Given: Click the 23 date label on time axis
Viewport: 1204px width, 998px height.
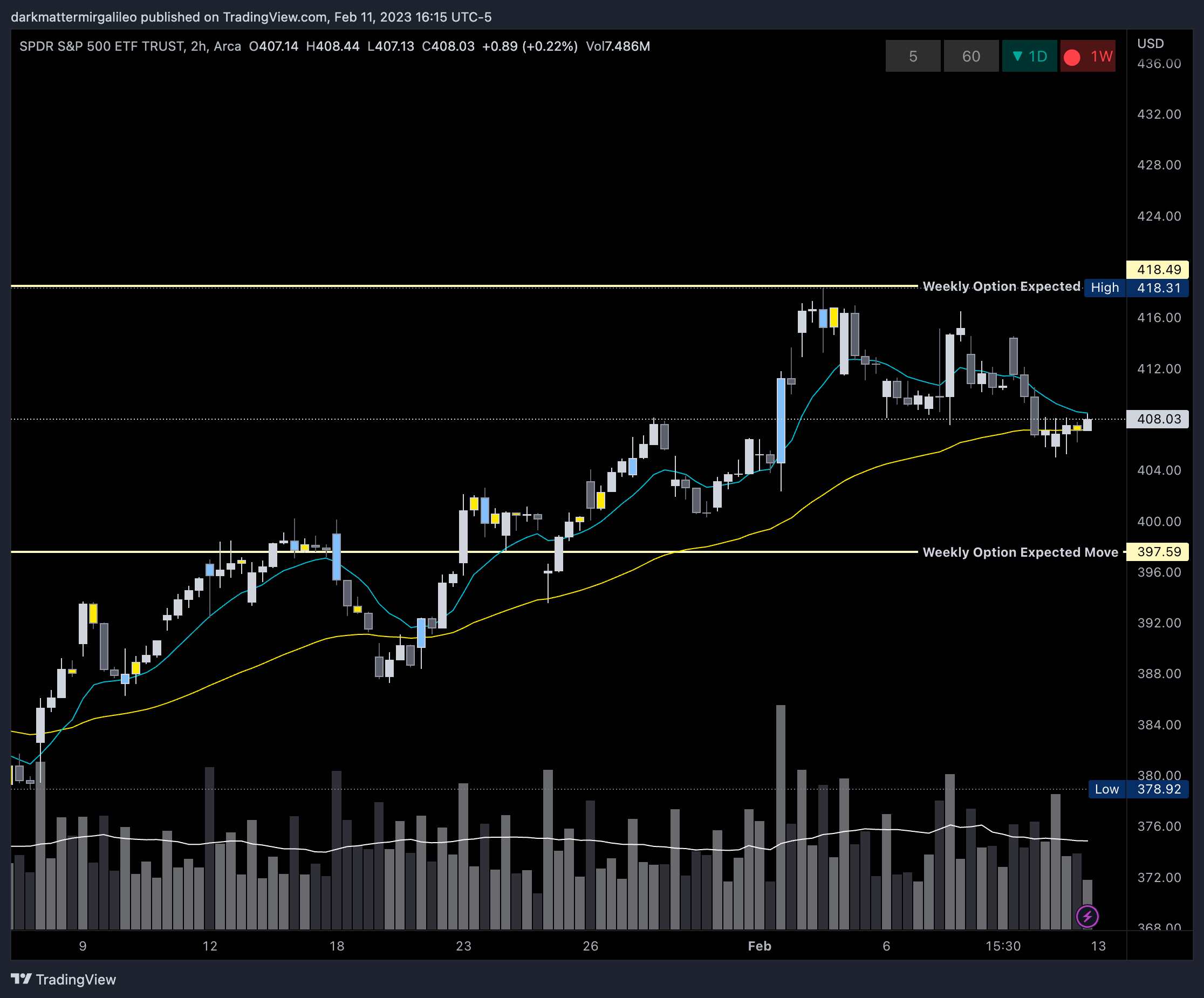Looking at the screenshot, I should pyautogui.click(x=464, y=946).
